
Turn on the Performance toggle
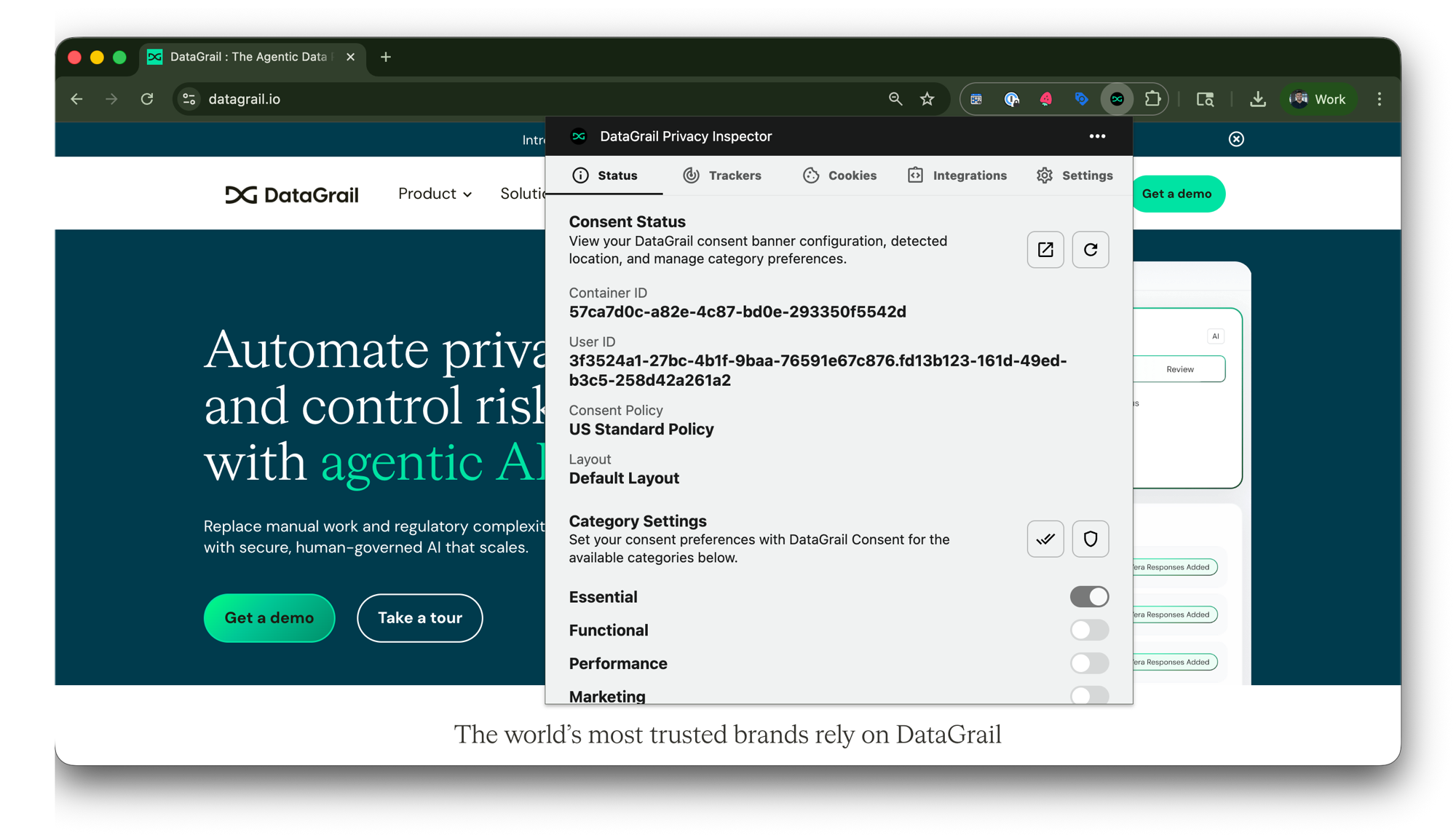[1089, 663]
